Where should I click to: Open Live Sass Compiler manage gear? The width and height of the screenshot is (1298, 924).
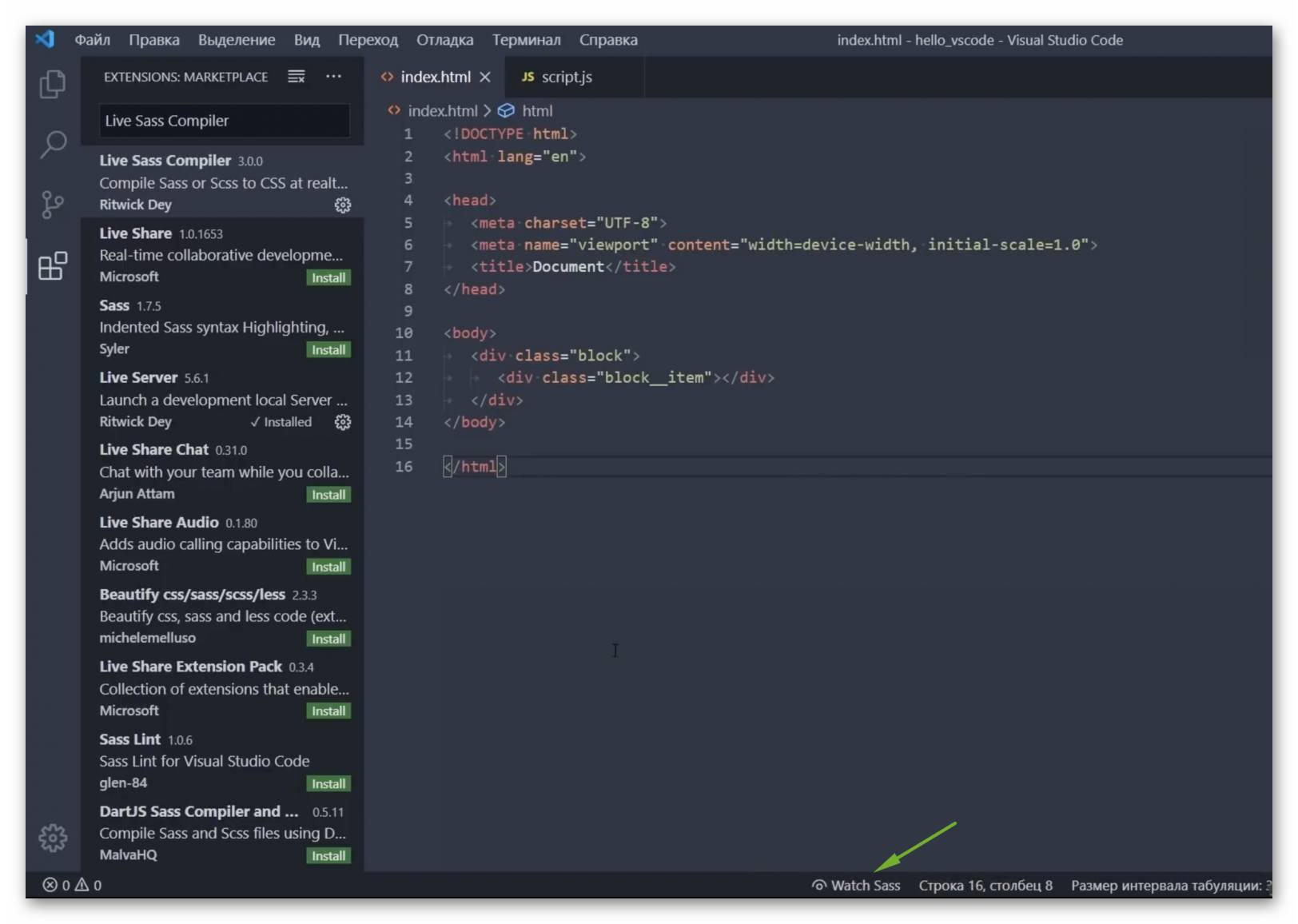(343, 205)
